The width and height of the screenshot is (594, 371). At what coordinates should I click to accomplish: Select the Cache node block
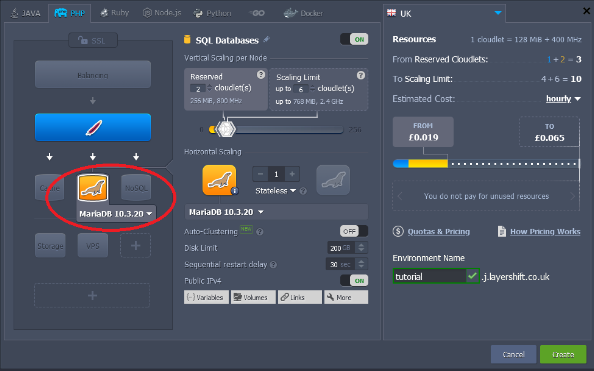click(x=50, y=188)
